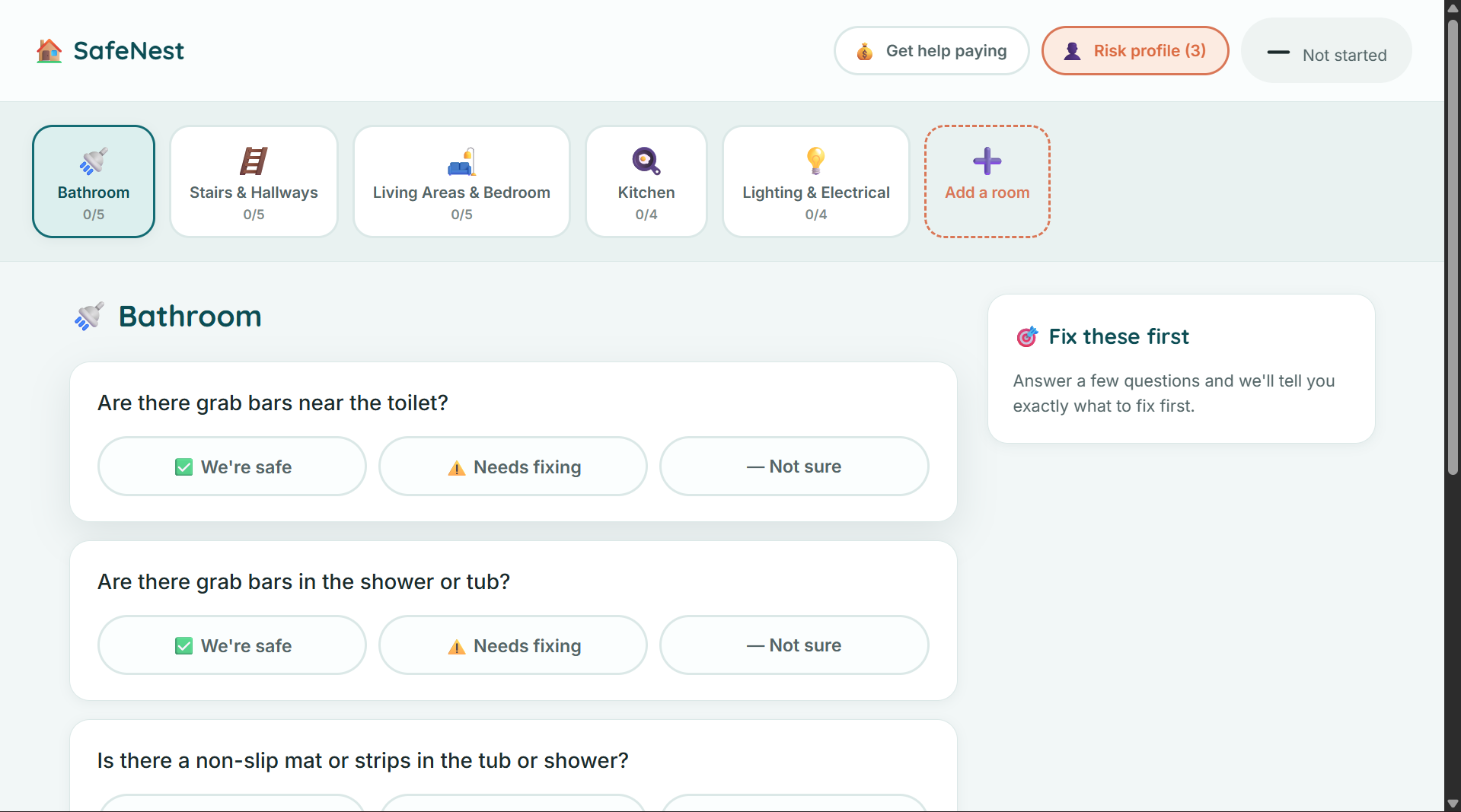Click the ladder icon for Stairs & Hallways
Image resolution: width=1461 pixels, height=812 pixels.
[x=254, y=161]
